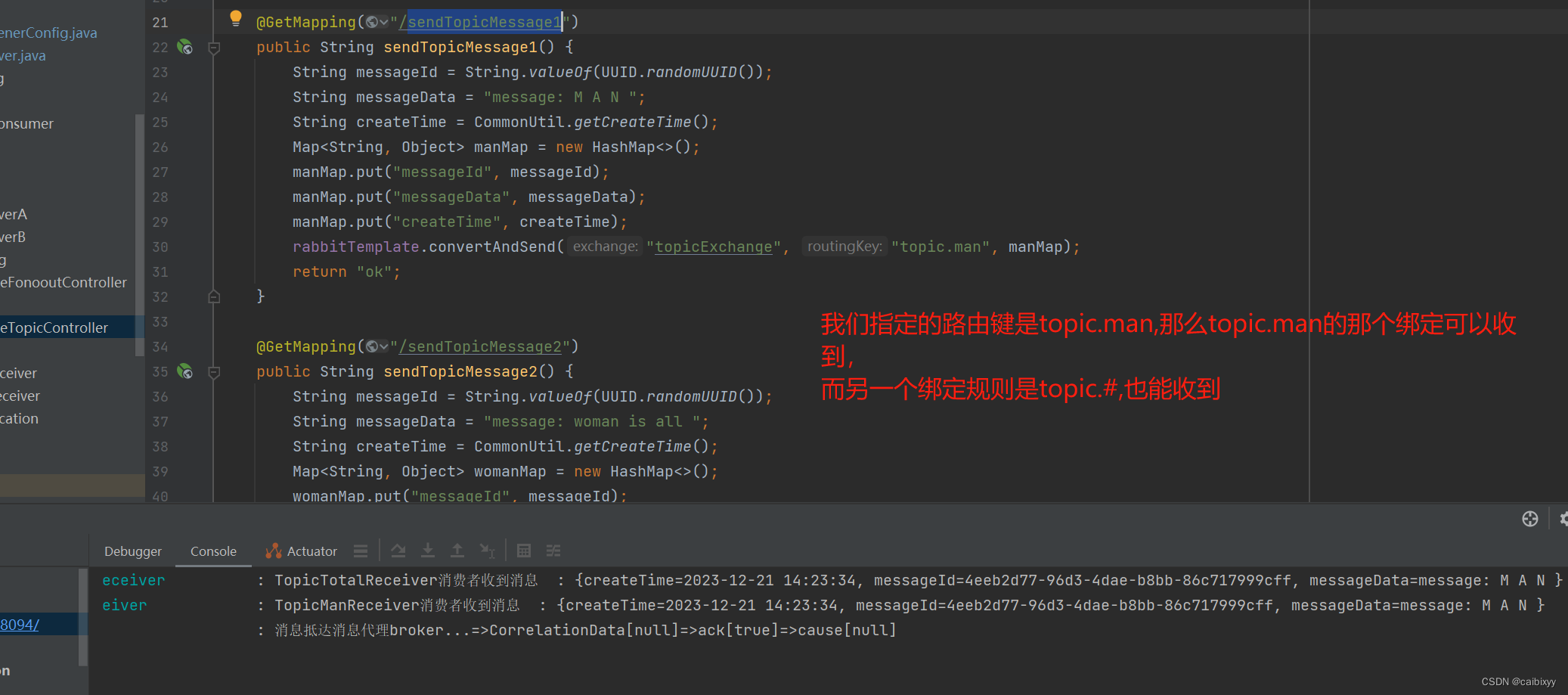Viewport: 1568px width, 695px height.
Task: Click the Step Into debug icon
Action: click(428, 551)
